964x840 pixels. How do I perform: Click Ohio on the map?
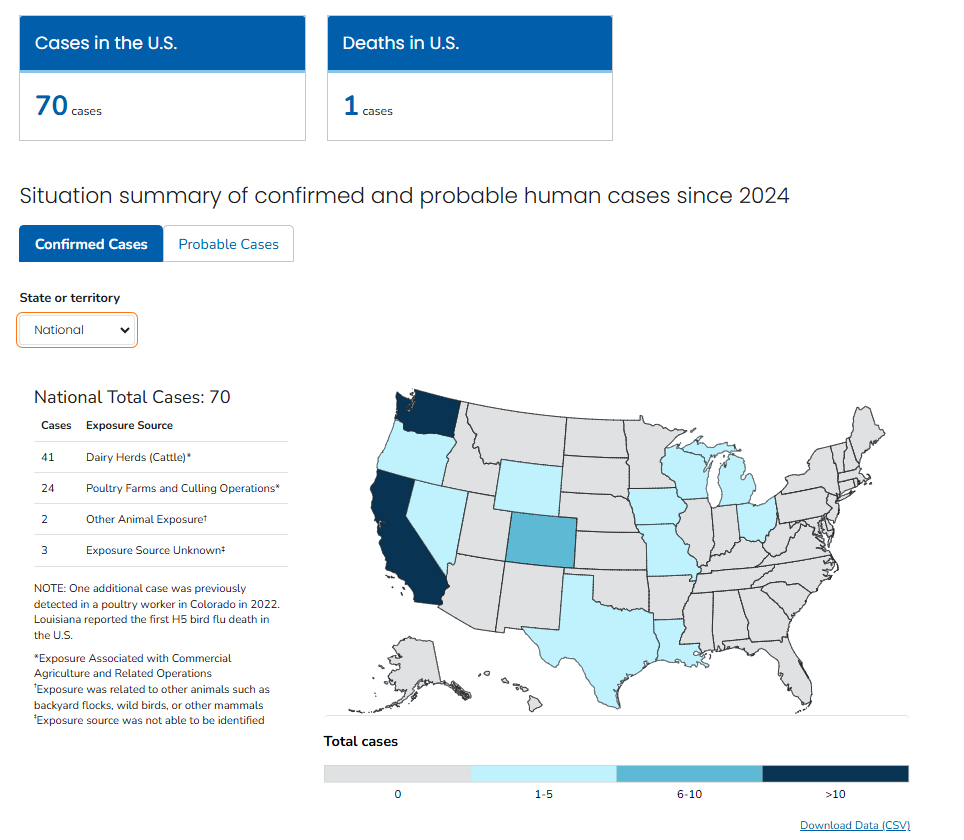pos(755,520)
